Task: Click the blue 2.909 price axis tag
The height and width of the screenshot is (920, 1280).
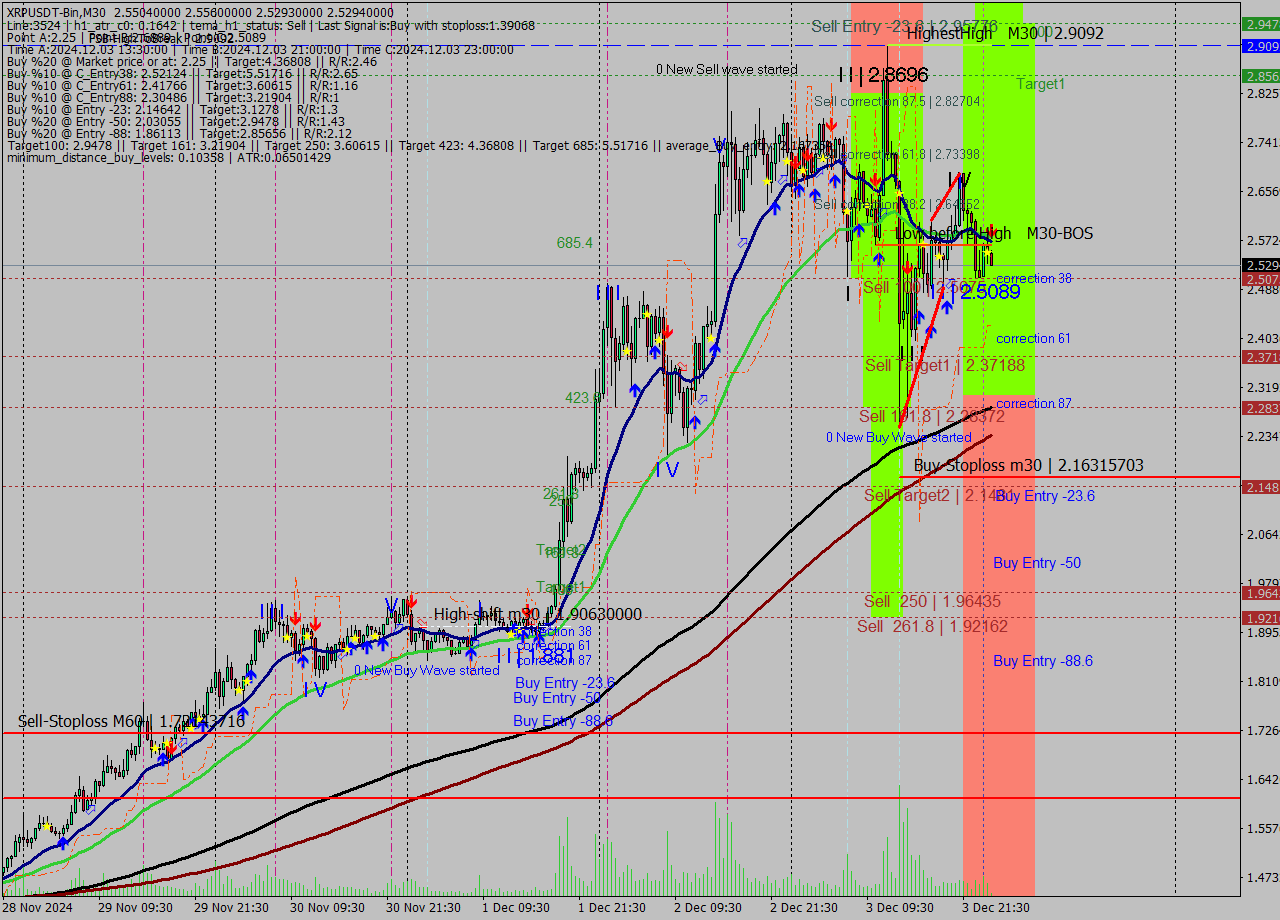Action: (x=1260, y=47)
